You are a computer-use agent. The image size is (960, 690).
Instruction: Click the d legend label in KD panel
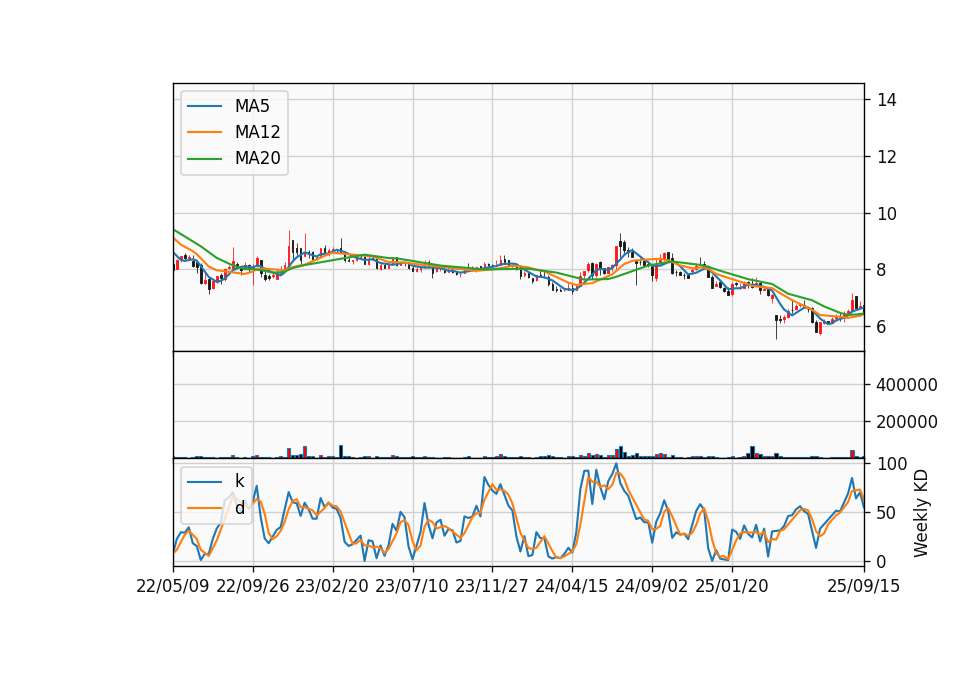(x=239, y=508)
